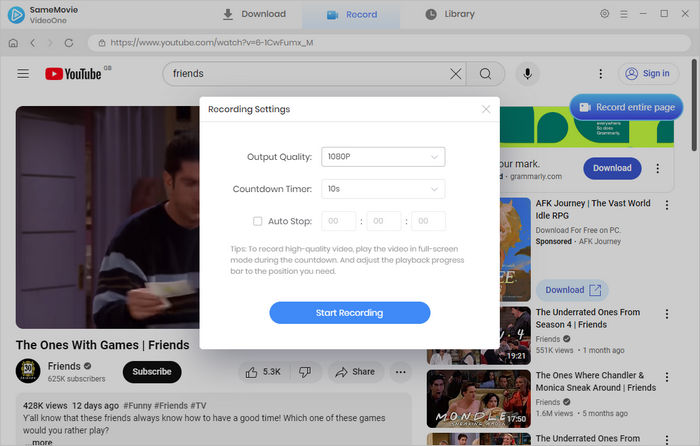Image resolution: width=700 pixels, height=446 pixels.
Task: Click the Share button
Action: pos(355,372)
